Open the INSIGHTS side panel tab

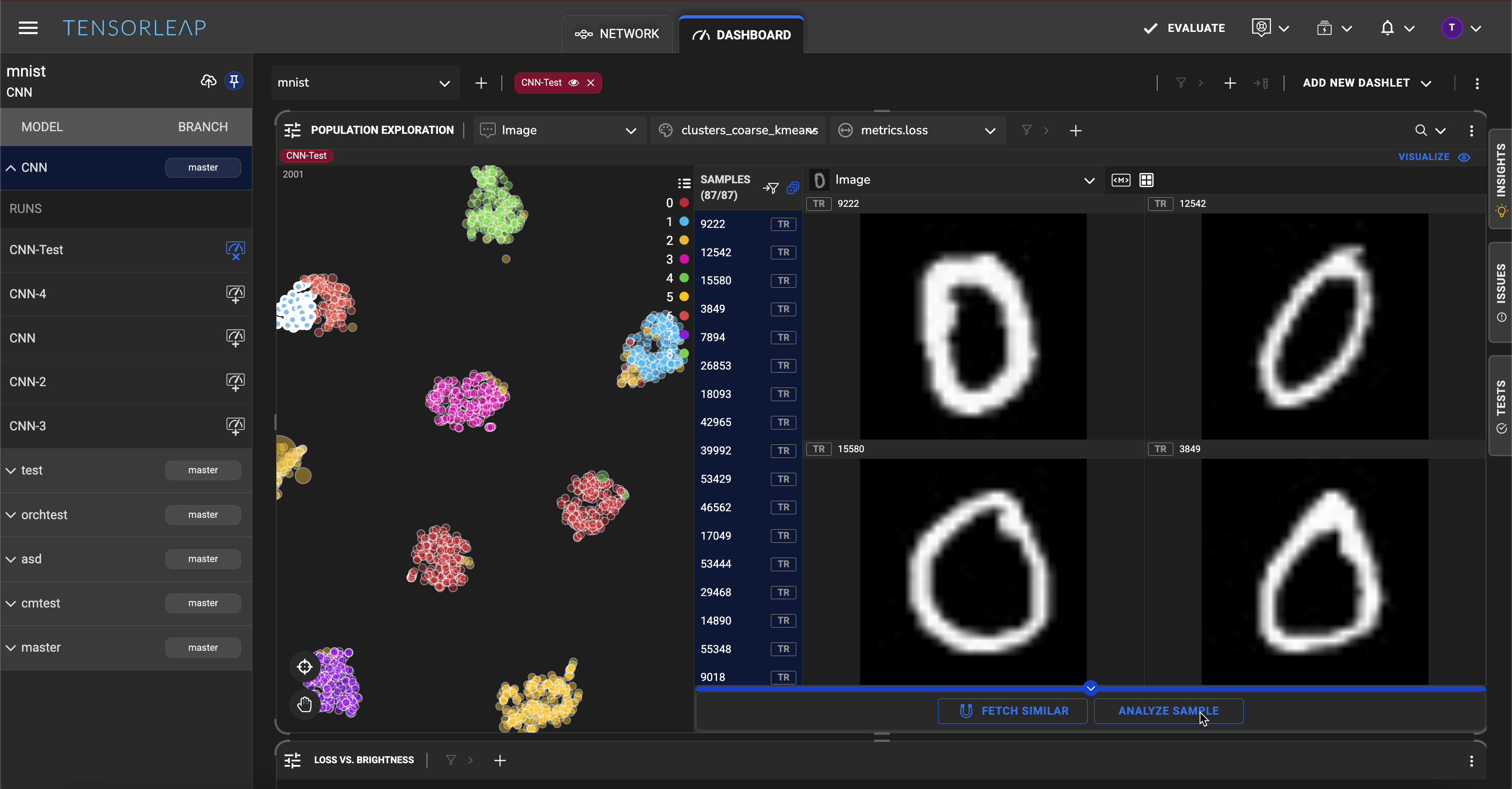1500,178
